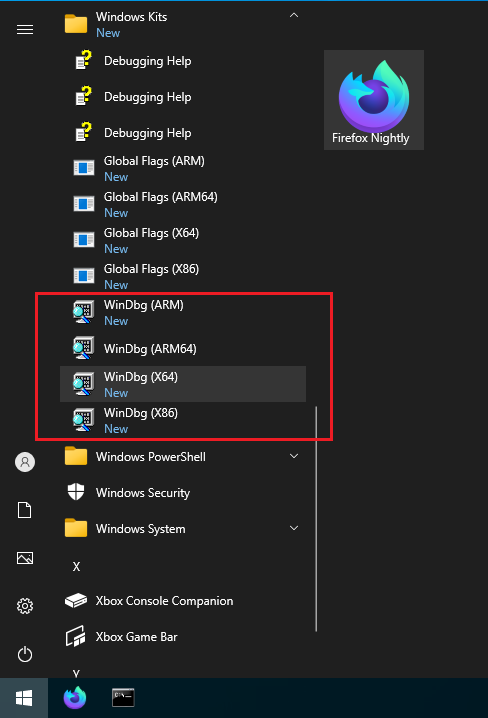The image size is (488, 718).
Task: Click the app list scrollbar
Action: [x=316, y=519]
